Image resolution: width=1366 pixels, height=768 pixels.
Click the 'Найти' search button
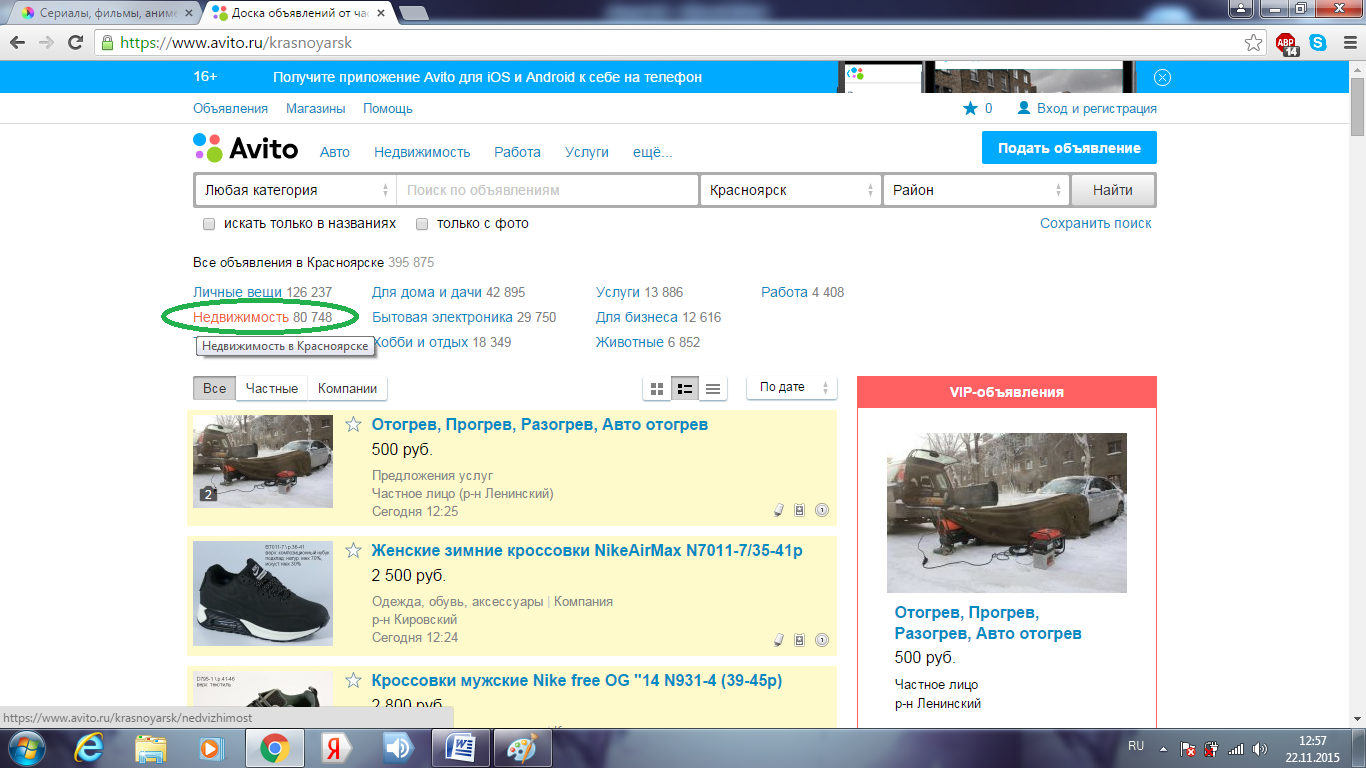(x=1113, y=190)
